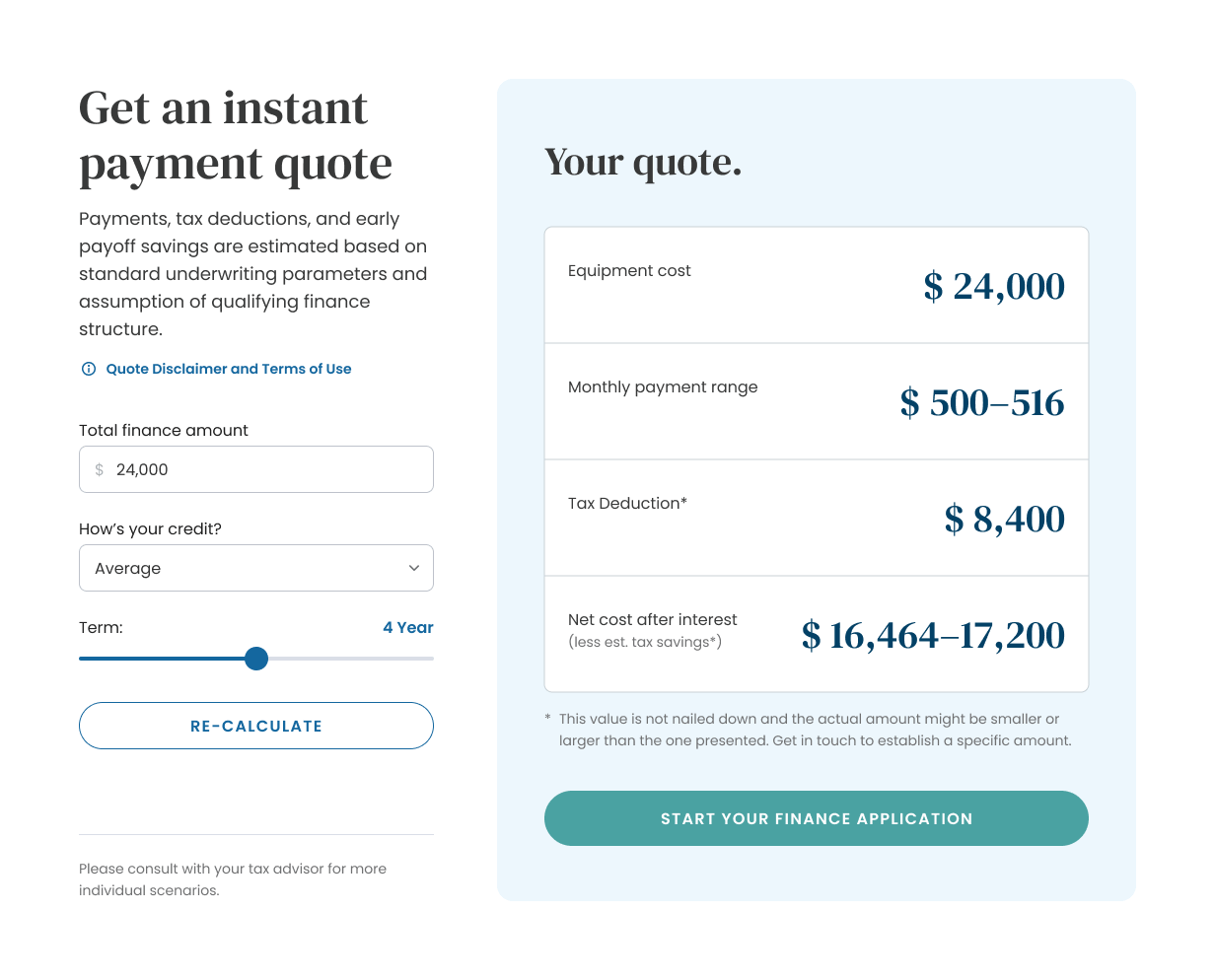Click the unfilled slider track right of the handle

[350, 659]
